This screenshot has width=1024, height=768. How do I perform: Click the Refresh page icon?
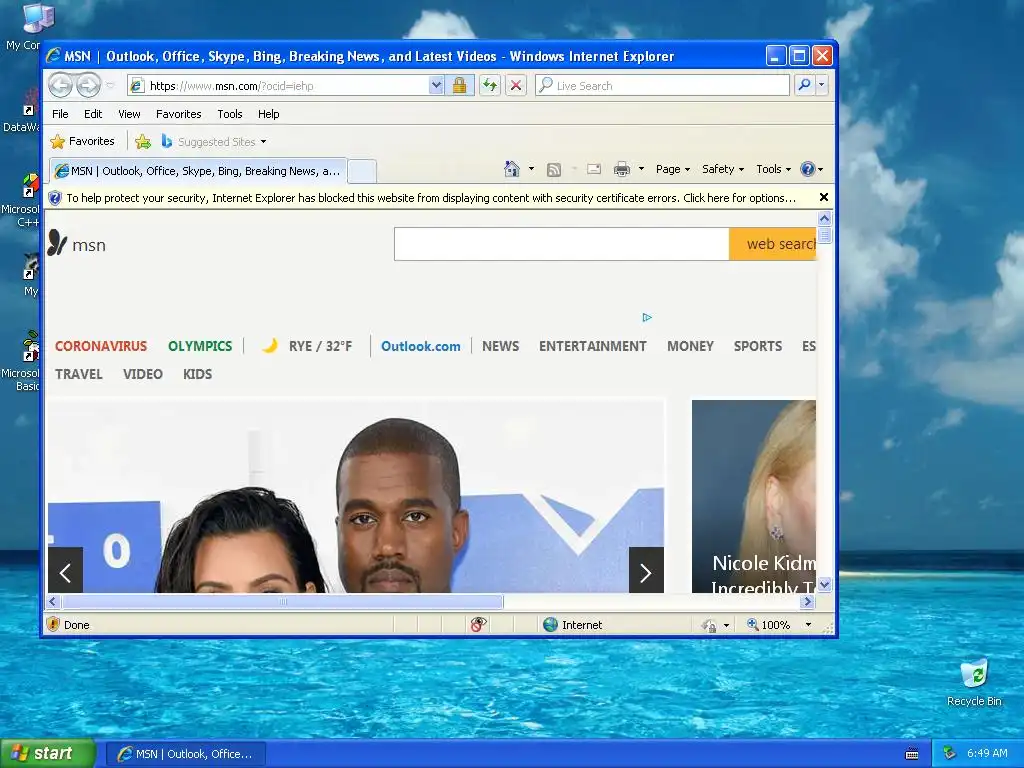pyautogui.click(x=490, y=86)
